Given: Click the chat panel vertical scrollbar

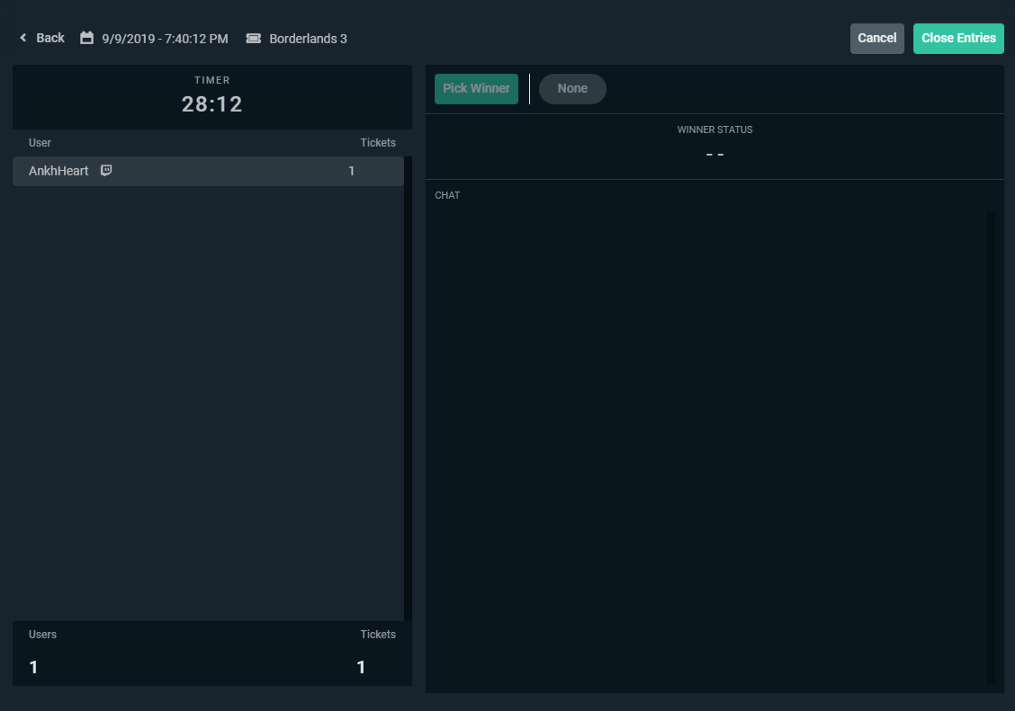Looking at the screenshot, I should [991, 446].
